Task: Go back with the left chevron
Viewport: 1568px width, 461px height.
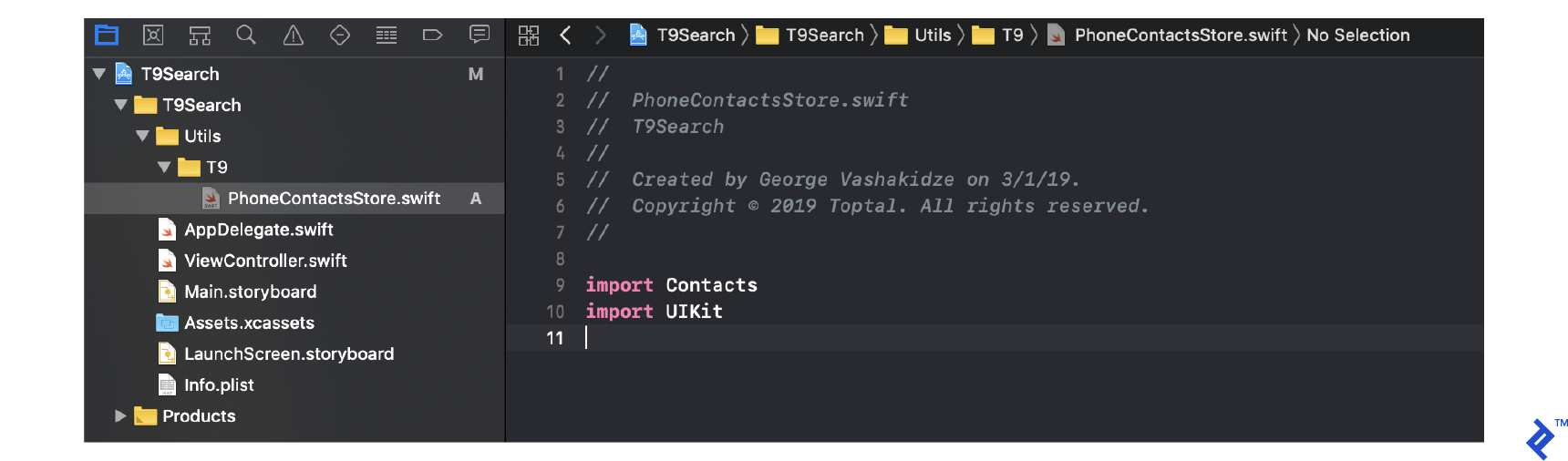Action: tap(565, 36)
